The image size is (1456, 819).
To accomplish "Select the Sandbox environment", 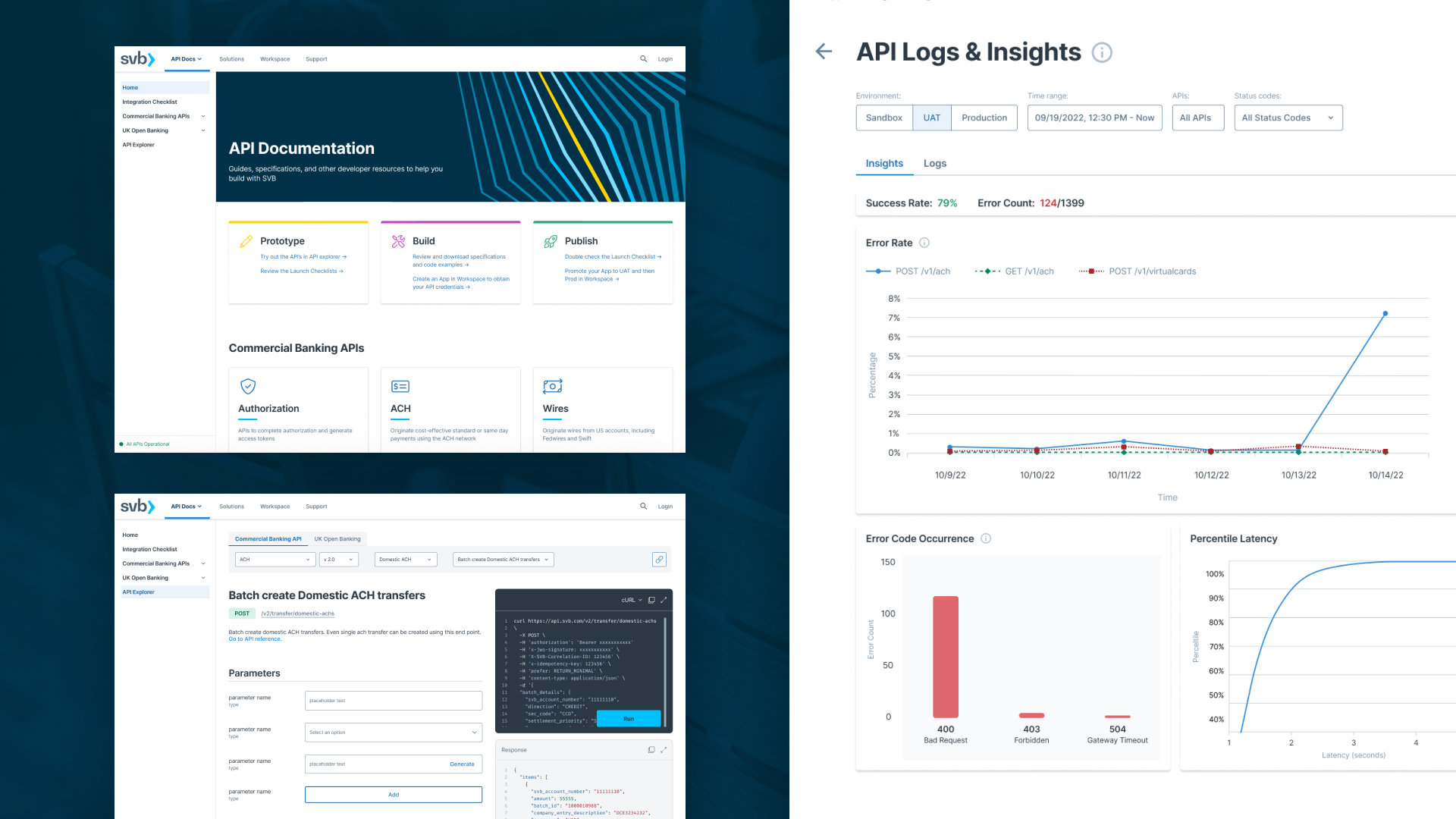I will pos(883,118).
